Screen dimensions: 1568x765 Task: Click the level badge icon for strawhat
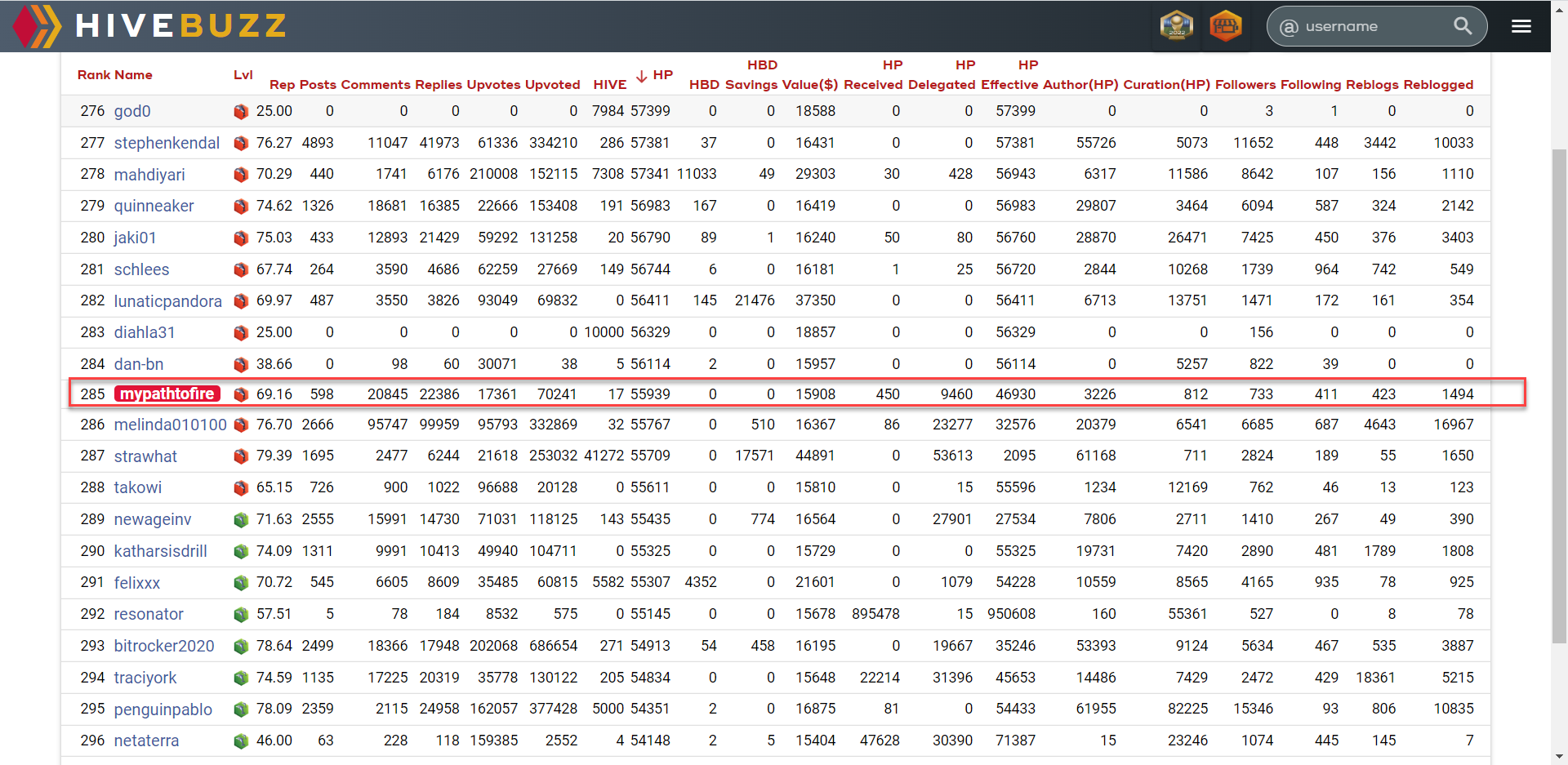pyautogui.click(x=241, y=456)
